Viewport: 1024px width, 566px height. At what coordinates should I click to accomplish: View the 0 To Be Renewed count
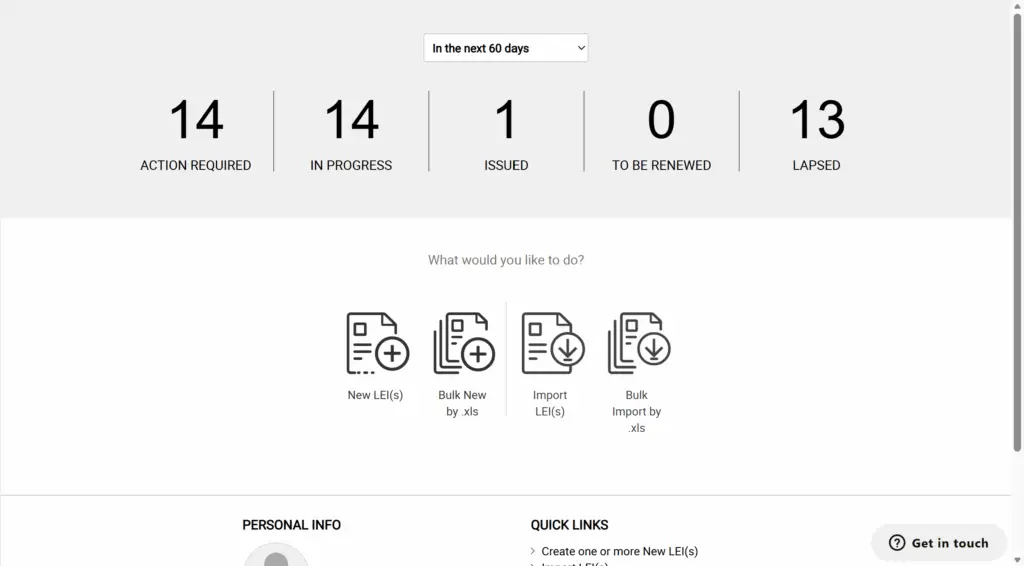click(661, 119)
